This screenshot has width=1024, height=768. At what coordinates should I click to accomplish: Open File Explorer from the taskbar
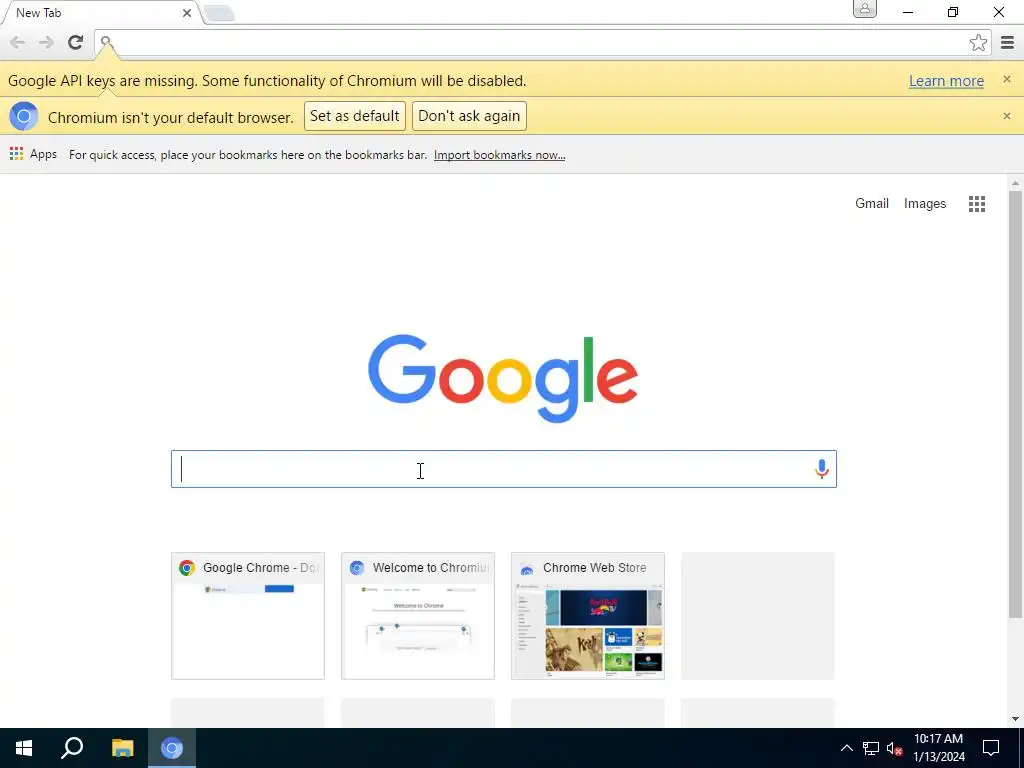point(122,748)
